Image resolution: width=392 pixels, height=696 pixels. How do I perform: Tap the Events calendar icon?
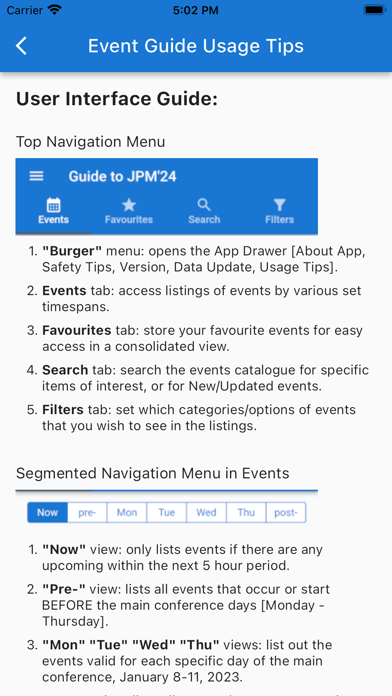[53, 205]
